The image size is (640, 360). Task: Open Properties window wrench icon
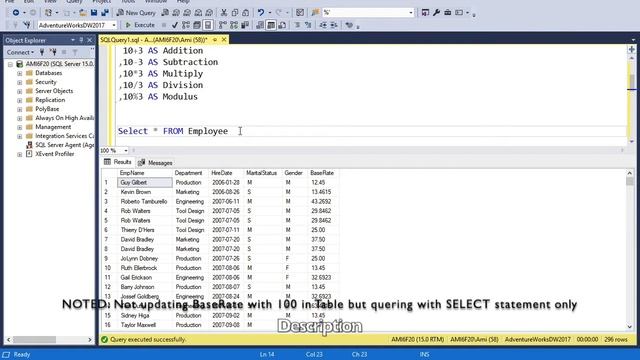click(436, 13)
